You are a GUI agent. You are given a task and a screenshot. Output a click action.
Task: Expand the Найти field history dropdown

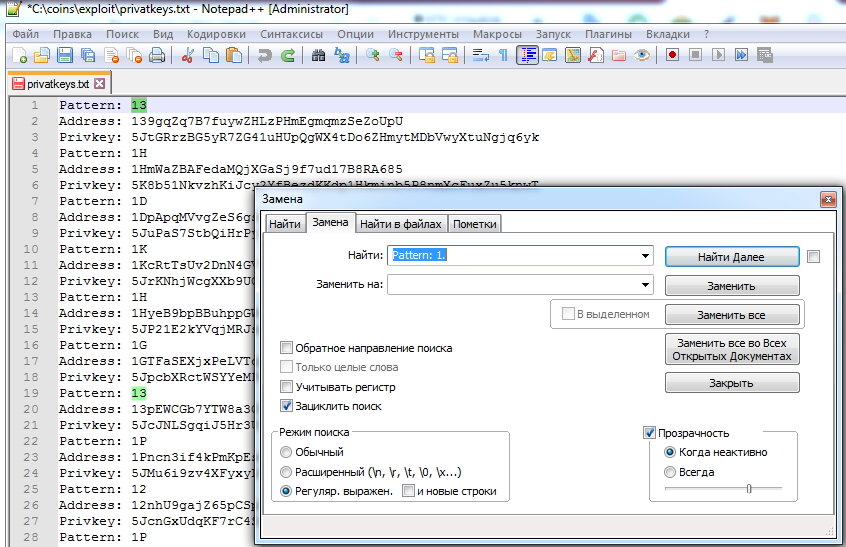tap(645, 256)
